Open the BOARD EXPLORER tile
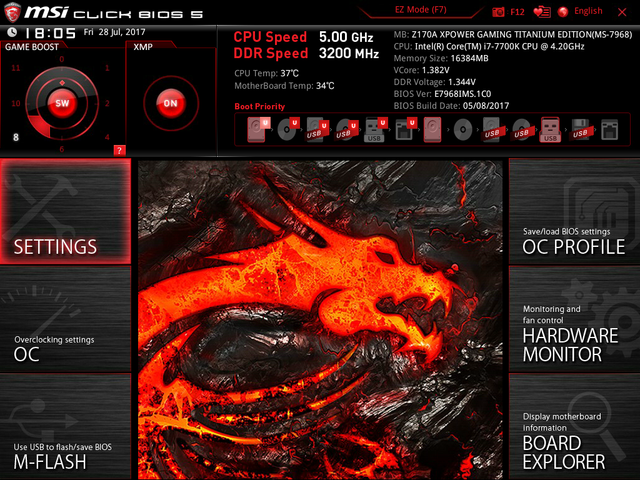The image size is (640, 480). [575, 427]
